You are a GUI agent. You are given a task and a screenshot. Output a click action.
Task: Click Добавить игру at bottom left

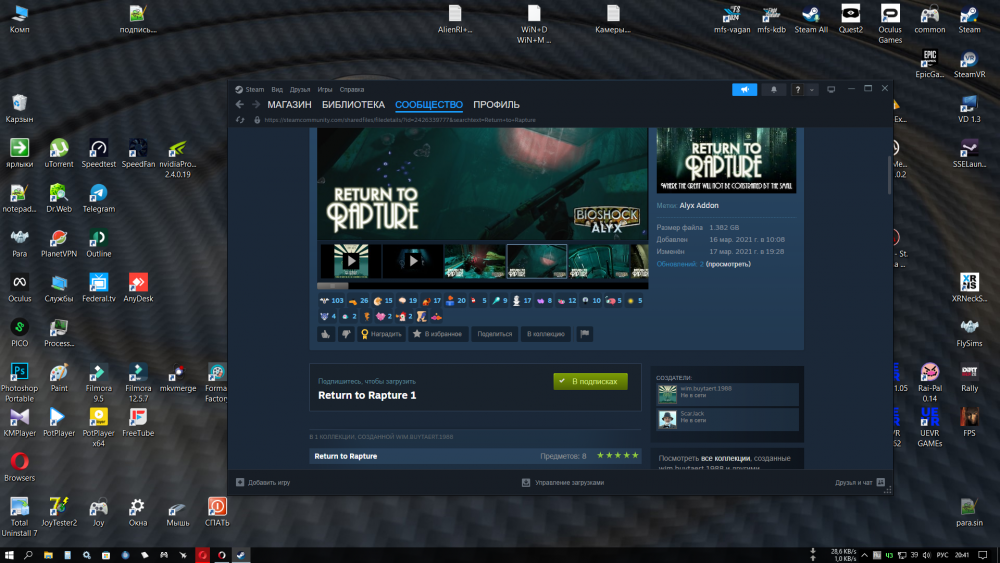263,483
